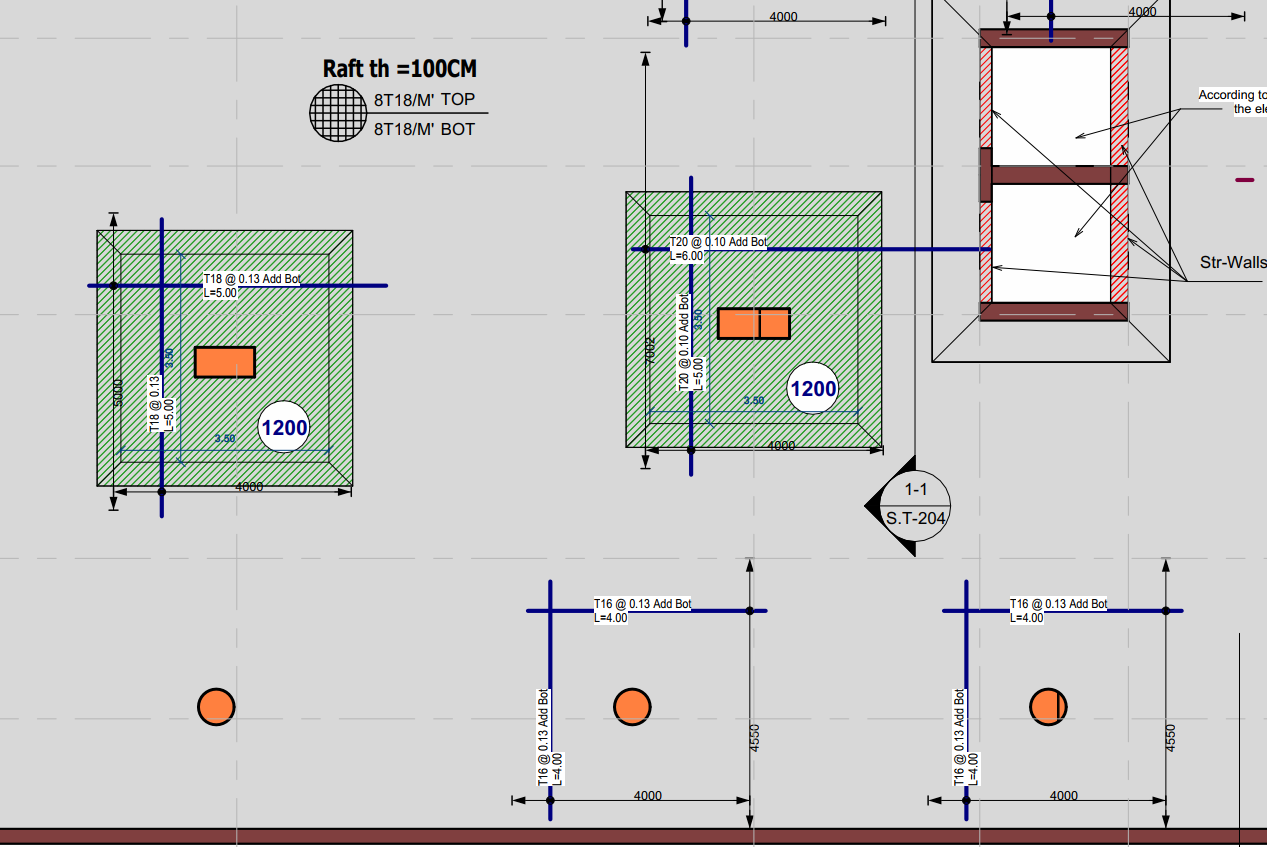The width and height of the screenshot is (1267, 847).
Task: Select the 8T18/M' BOT reinforcement text
Action: [x=424, y=129]
